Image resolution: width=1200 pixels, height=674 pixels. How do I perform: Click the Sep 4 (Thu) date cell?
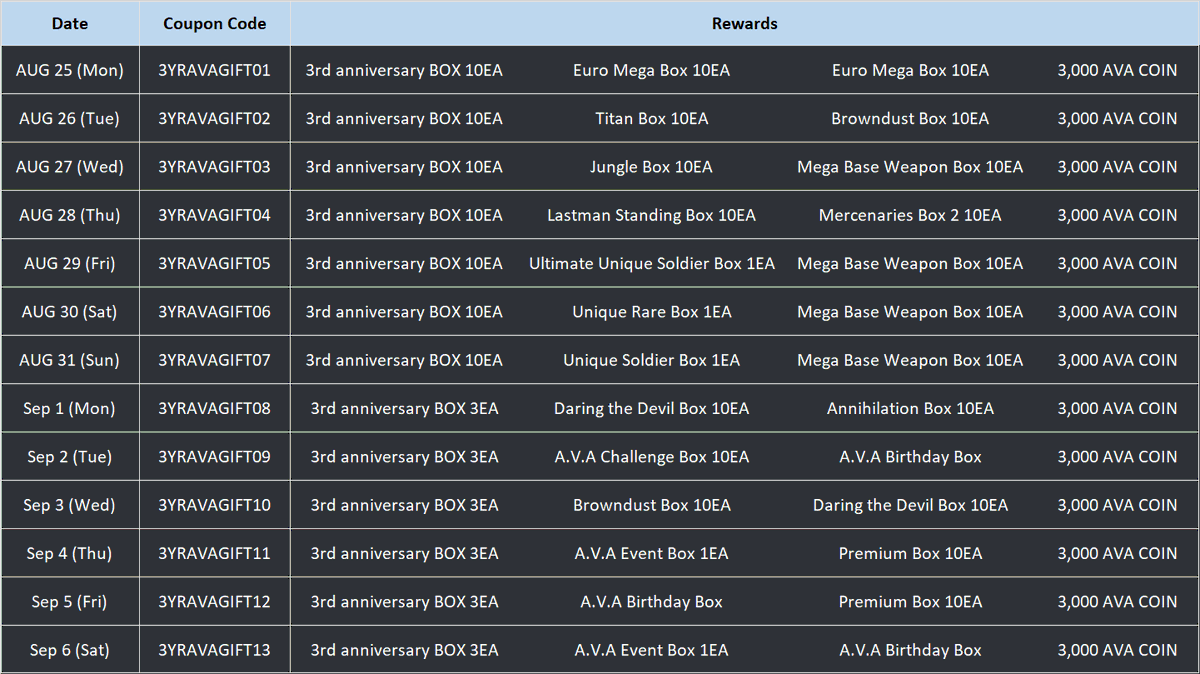pos(69,553)
